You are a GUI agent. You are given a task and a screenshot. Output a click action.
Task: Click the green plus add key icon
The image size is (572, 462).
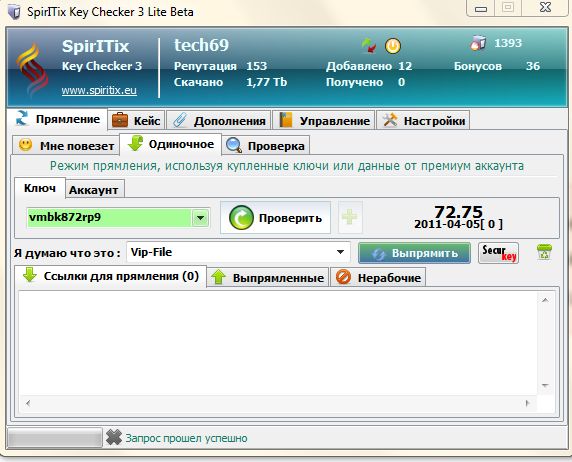349,217
